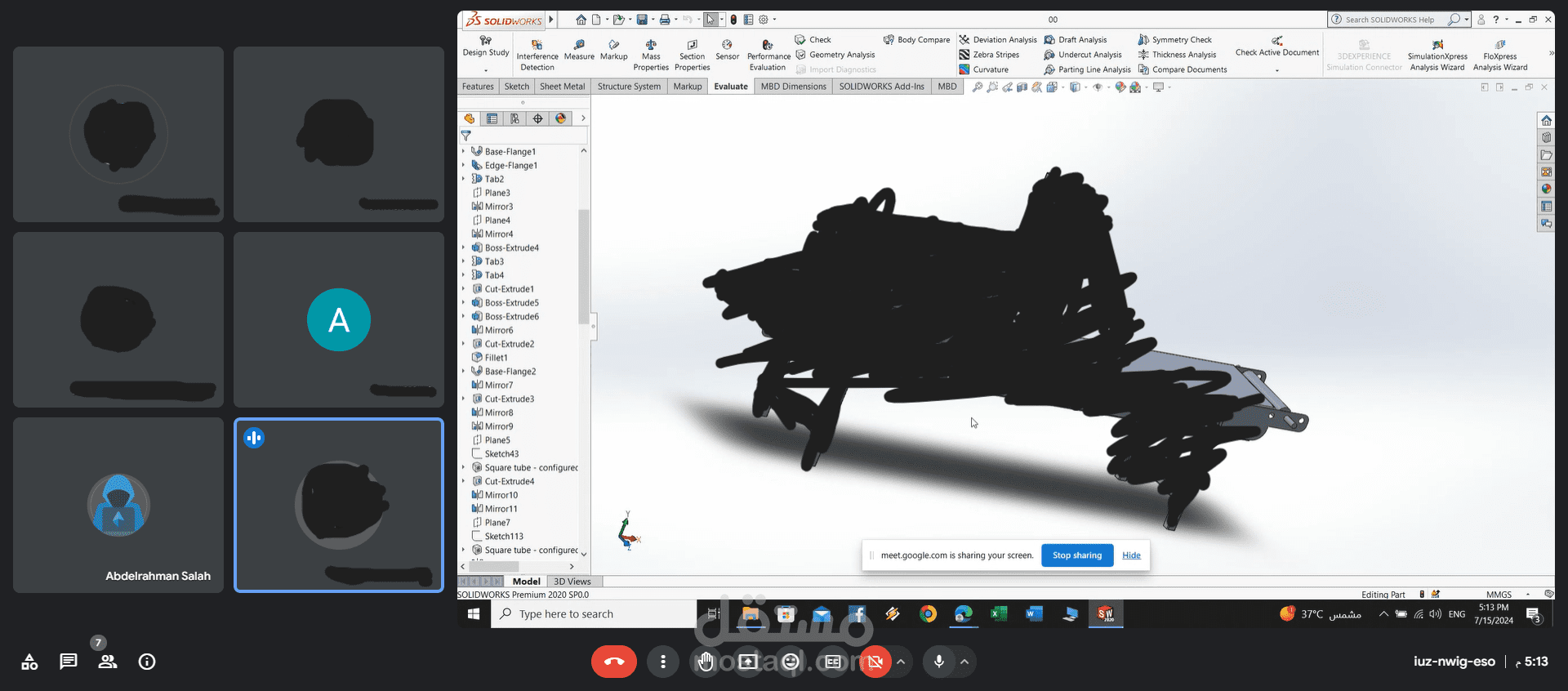This screenshot has width=1568, height=691.
Task: Click Check Active Document
Action: pos(1277,47)
